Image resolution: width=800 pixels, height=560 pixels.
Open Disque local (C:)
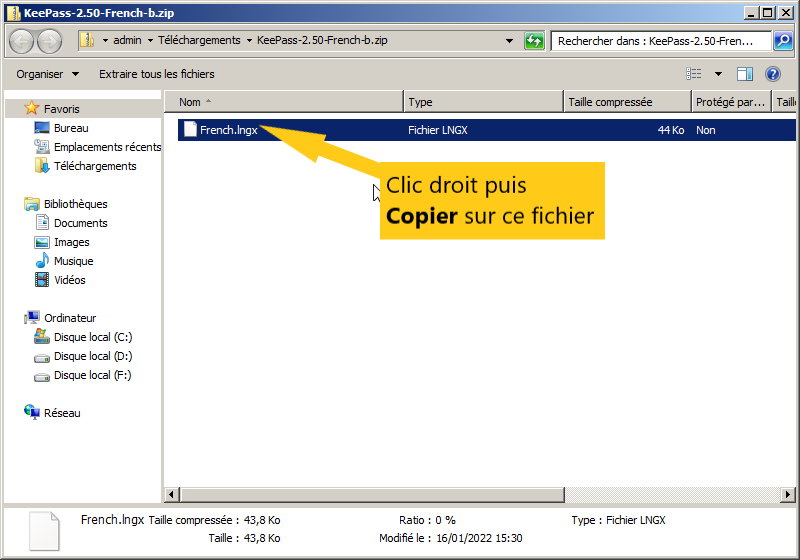(93, 337)
